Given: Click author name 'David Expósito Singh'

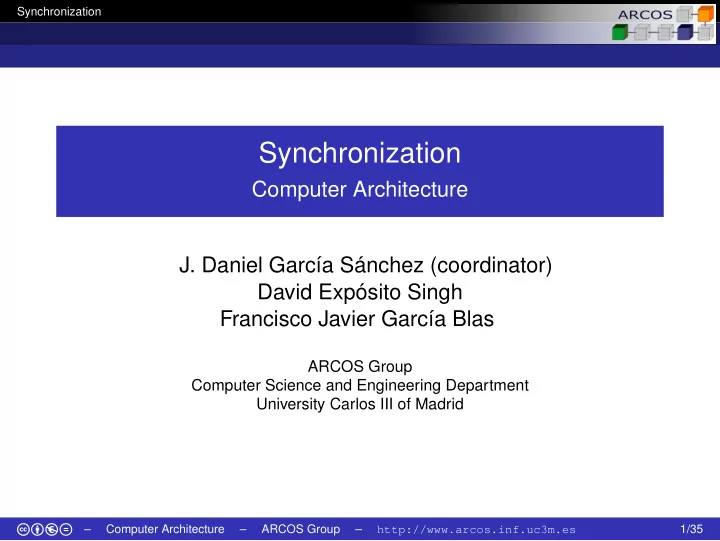Looking at the screenshot, I should [360, 292].
